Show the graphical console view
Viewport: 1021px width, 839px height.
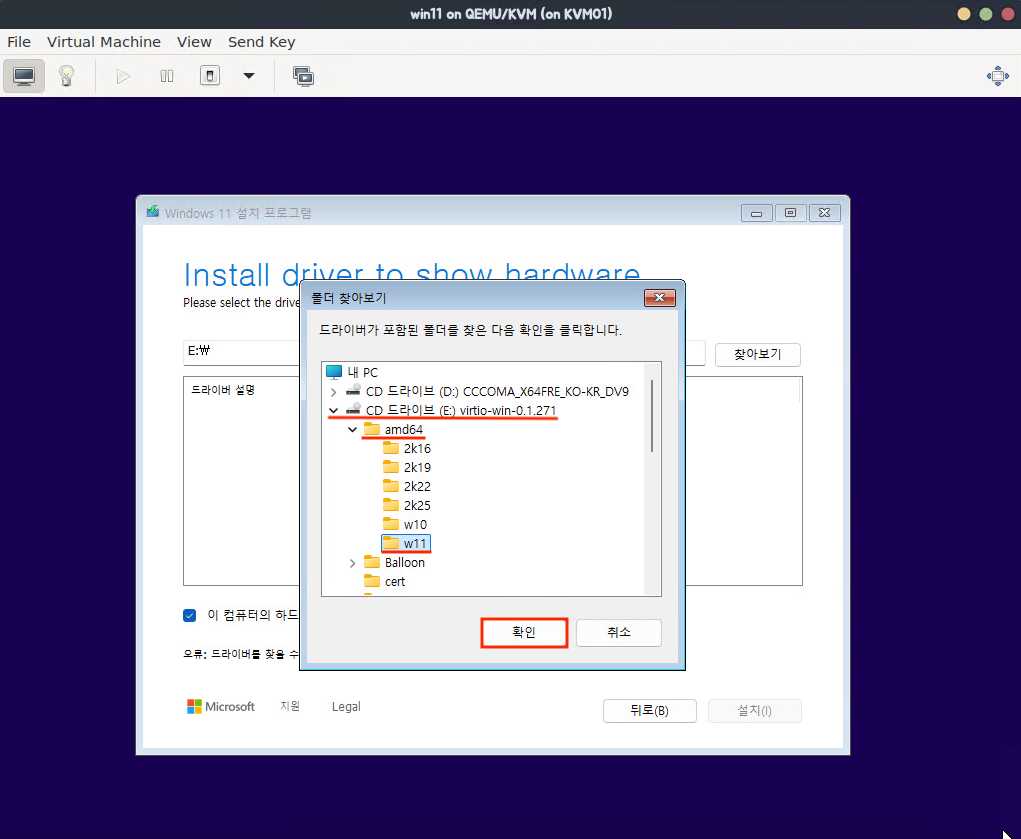coord(24,76)
